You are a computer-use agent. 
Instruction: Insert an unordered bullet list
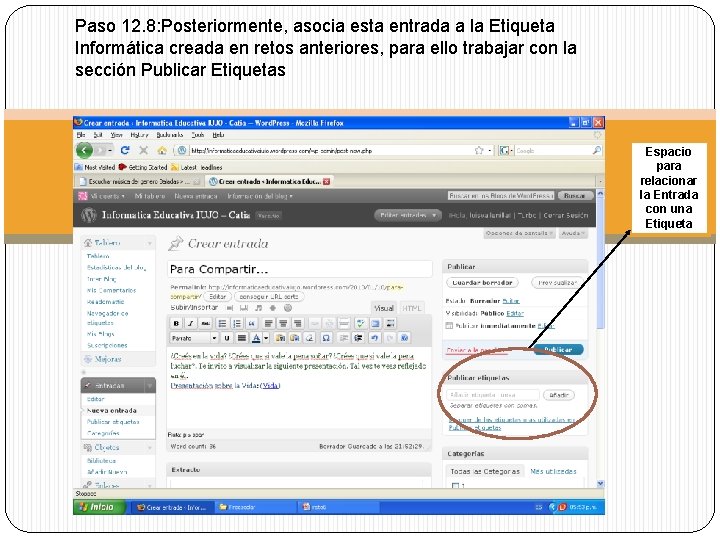coord(222,324)
